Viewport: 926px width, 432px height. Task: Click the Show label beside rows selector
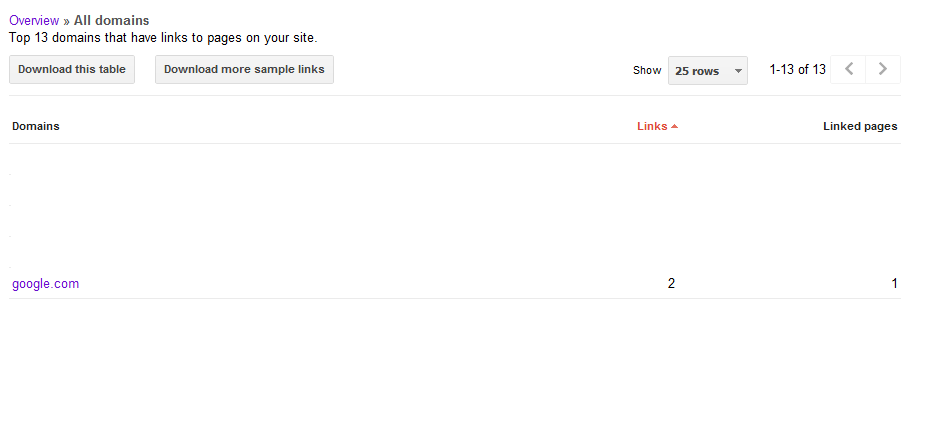647,71
